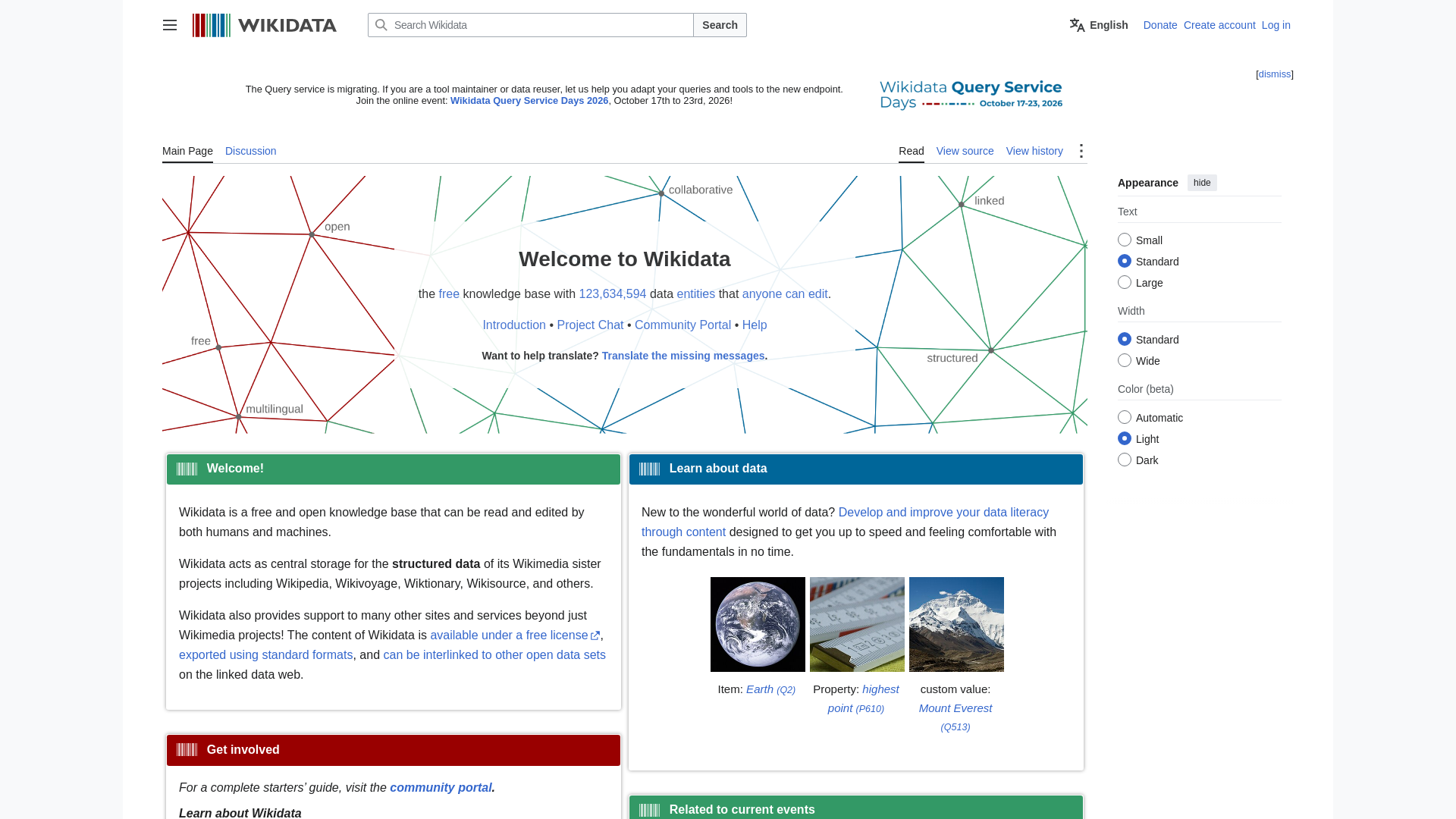Open the View source tab
1456x819 pixels.
965,151
